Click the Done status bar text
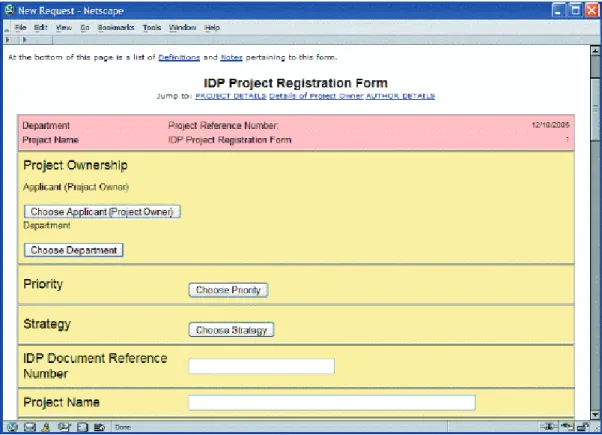 (123, 427)
